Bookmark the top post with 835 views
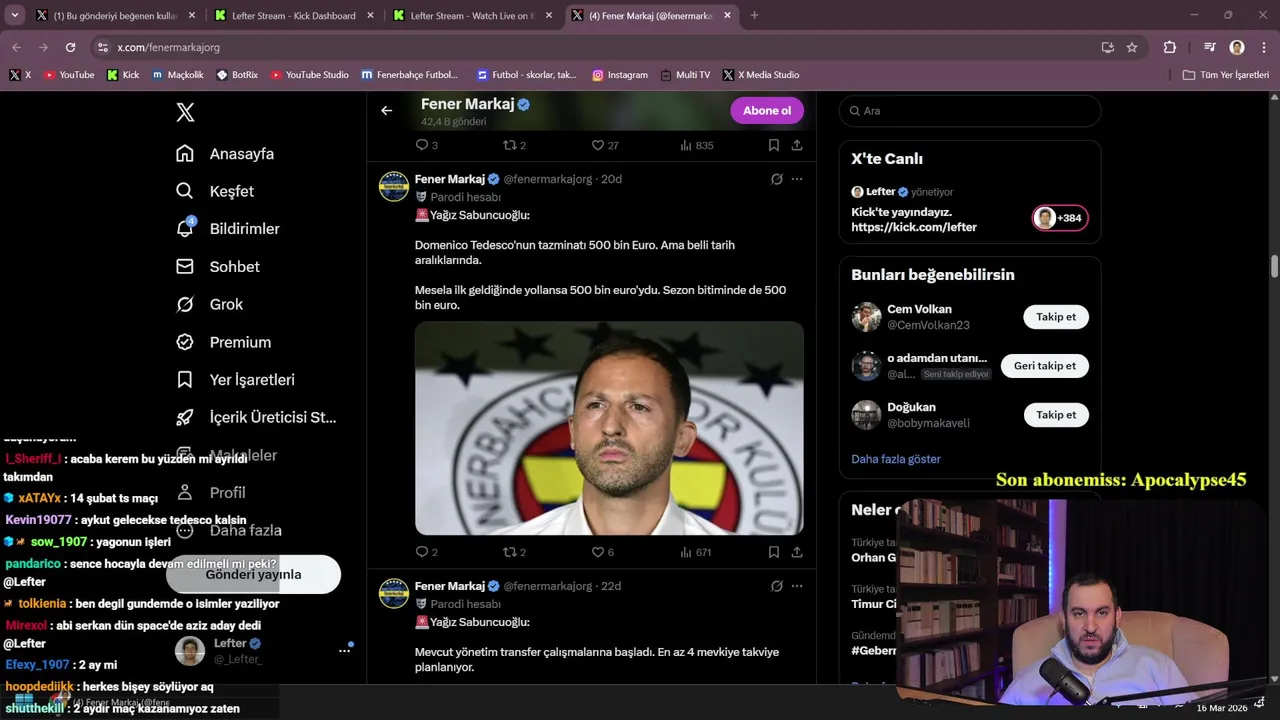The height and width of the screenshot is (720, 1280). click(774, 145)
